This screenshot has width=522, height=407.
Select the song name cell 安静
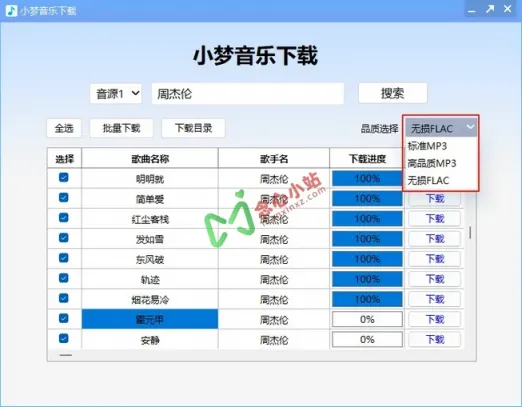click(x=150, y=340)
